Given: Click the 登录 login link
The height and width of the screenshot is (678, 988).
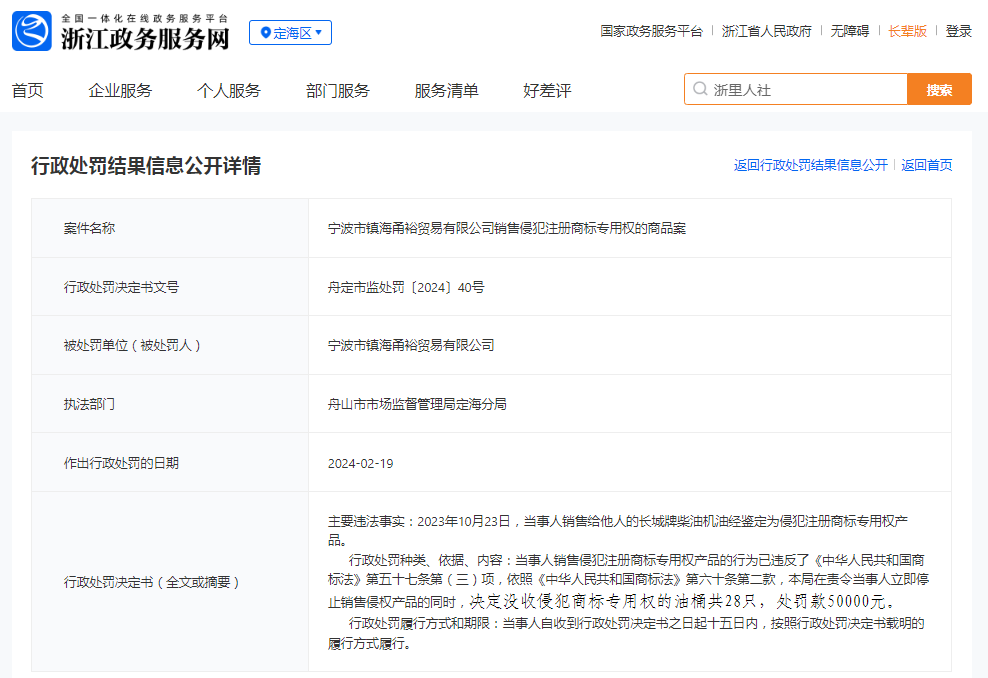Looking at the screenshot, I should tap(958, 31).
